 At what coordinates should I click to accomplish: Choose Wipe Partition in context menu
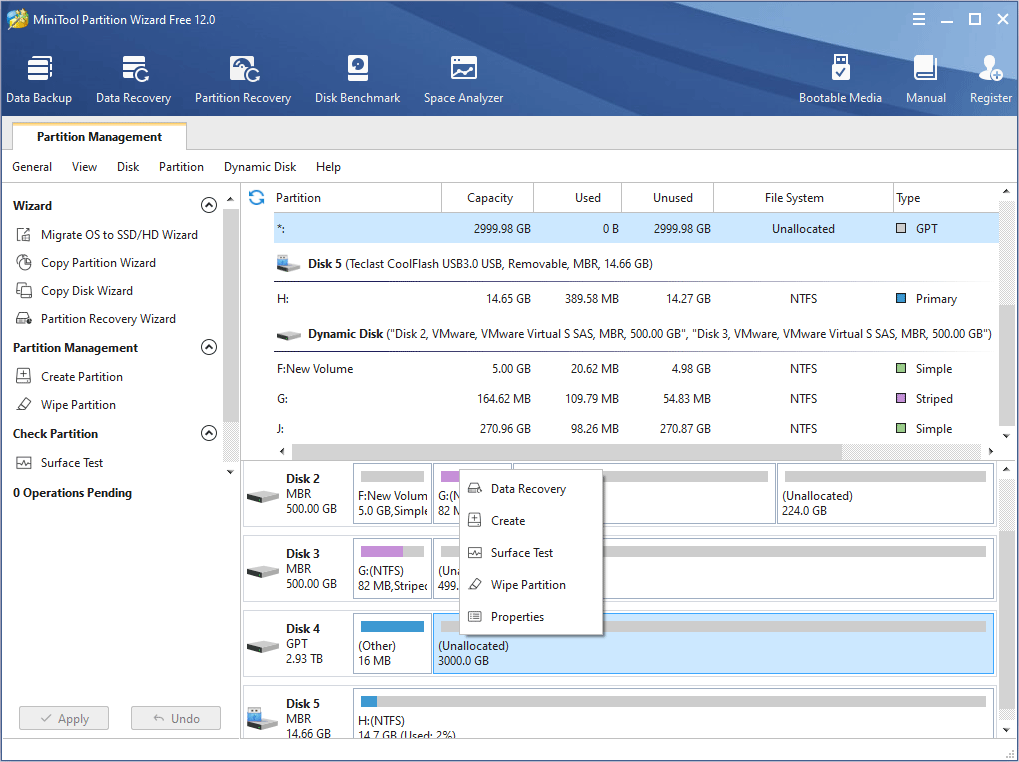click(531, 584)
